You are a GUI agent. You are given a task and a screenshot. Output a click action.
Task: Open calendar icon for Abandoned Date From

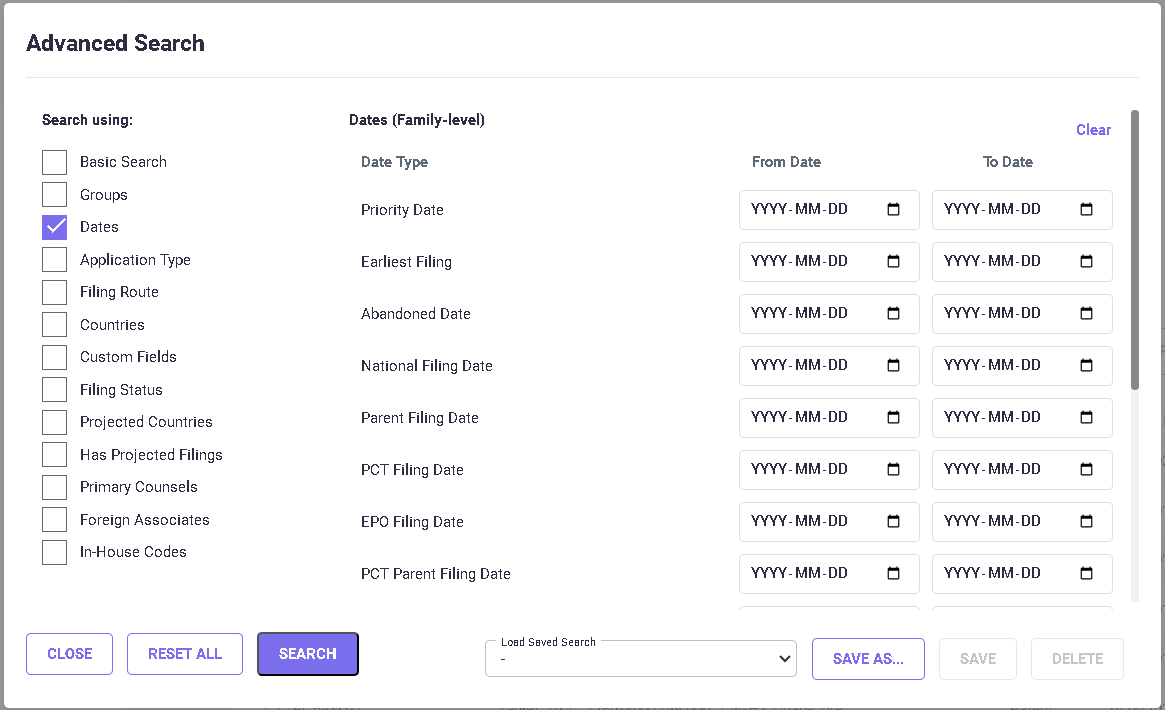click(893, 314)
